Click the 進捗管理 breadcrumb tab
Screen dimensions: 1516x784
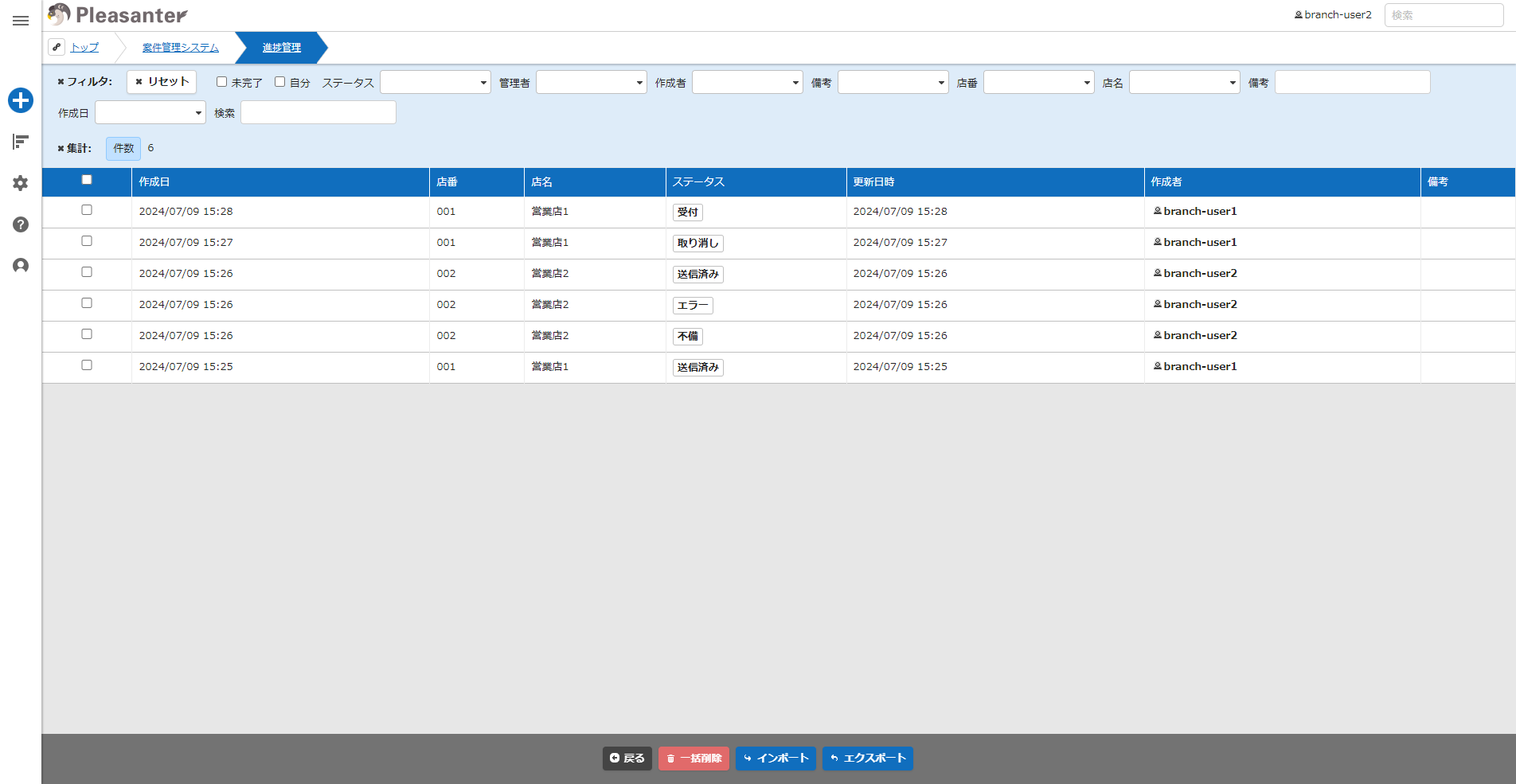282,48
